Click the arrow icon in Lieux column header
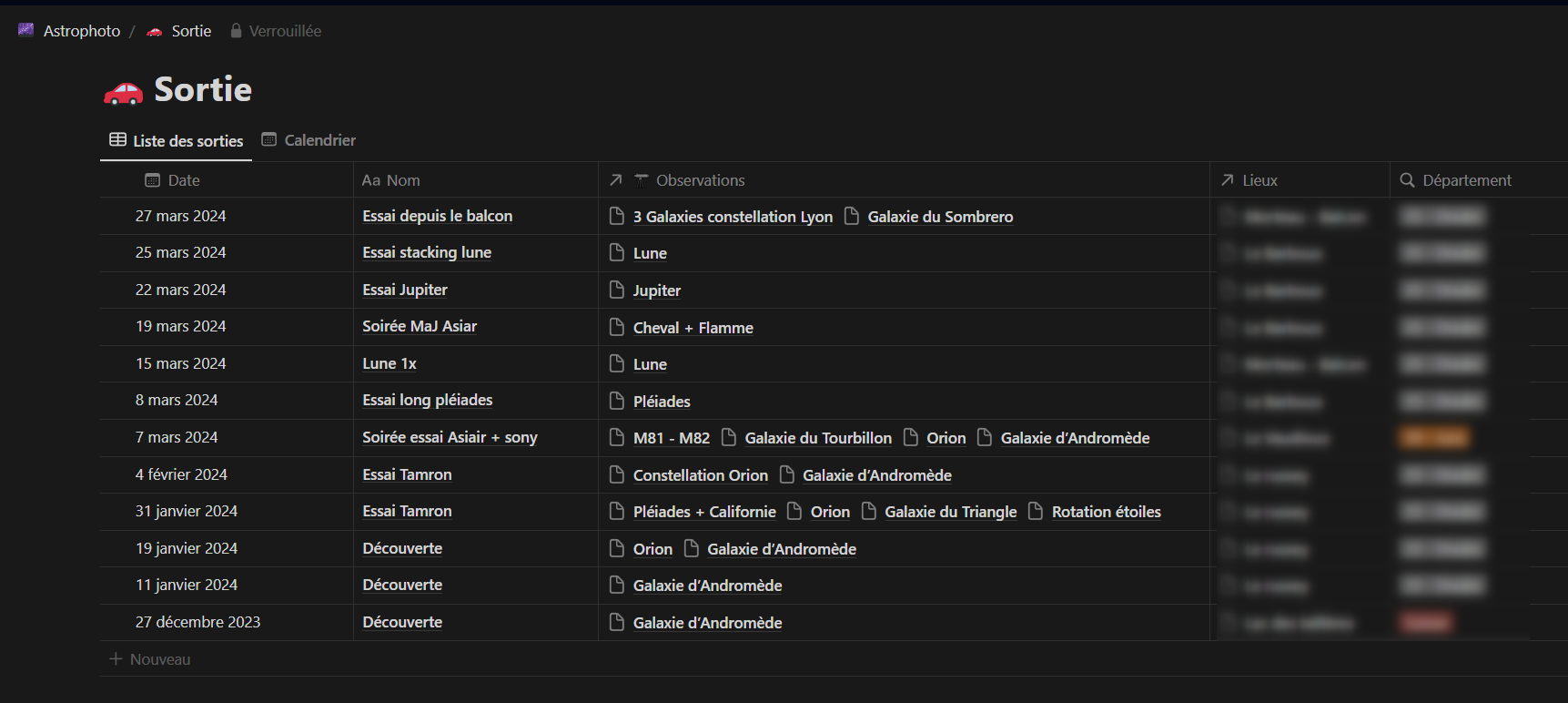This screenshot has height=703, width=1568. (1228, 180)
